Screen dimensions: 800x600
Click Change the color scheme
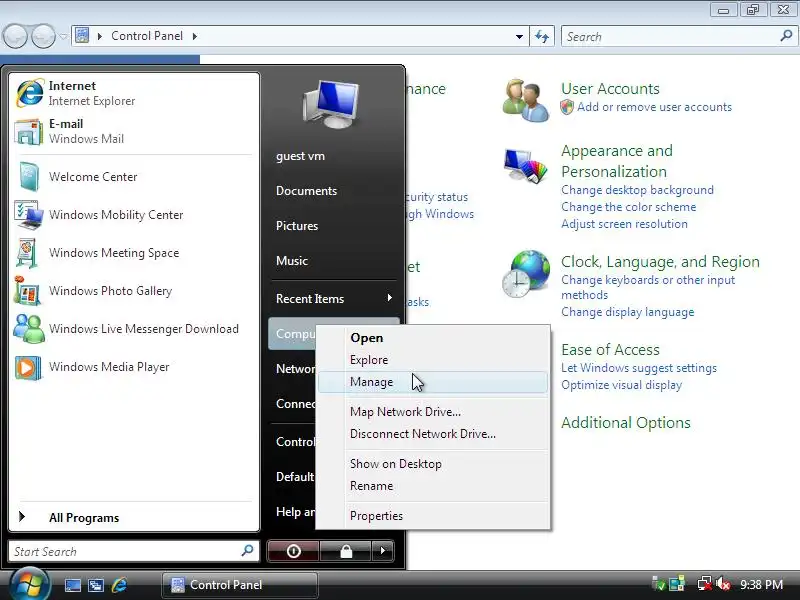point(629,207)
